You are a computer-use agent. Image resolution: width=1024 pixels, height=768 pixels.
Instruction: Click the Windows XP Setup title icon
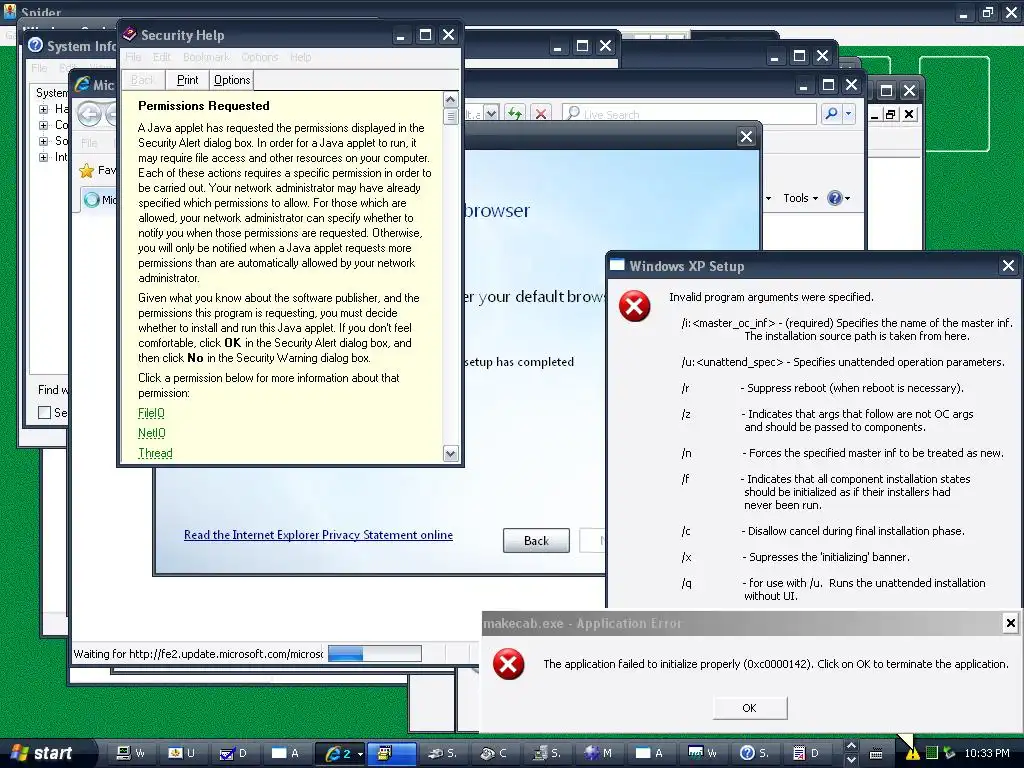click(617, 265)
